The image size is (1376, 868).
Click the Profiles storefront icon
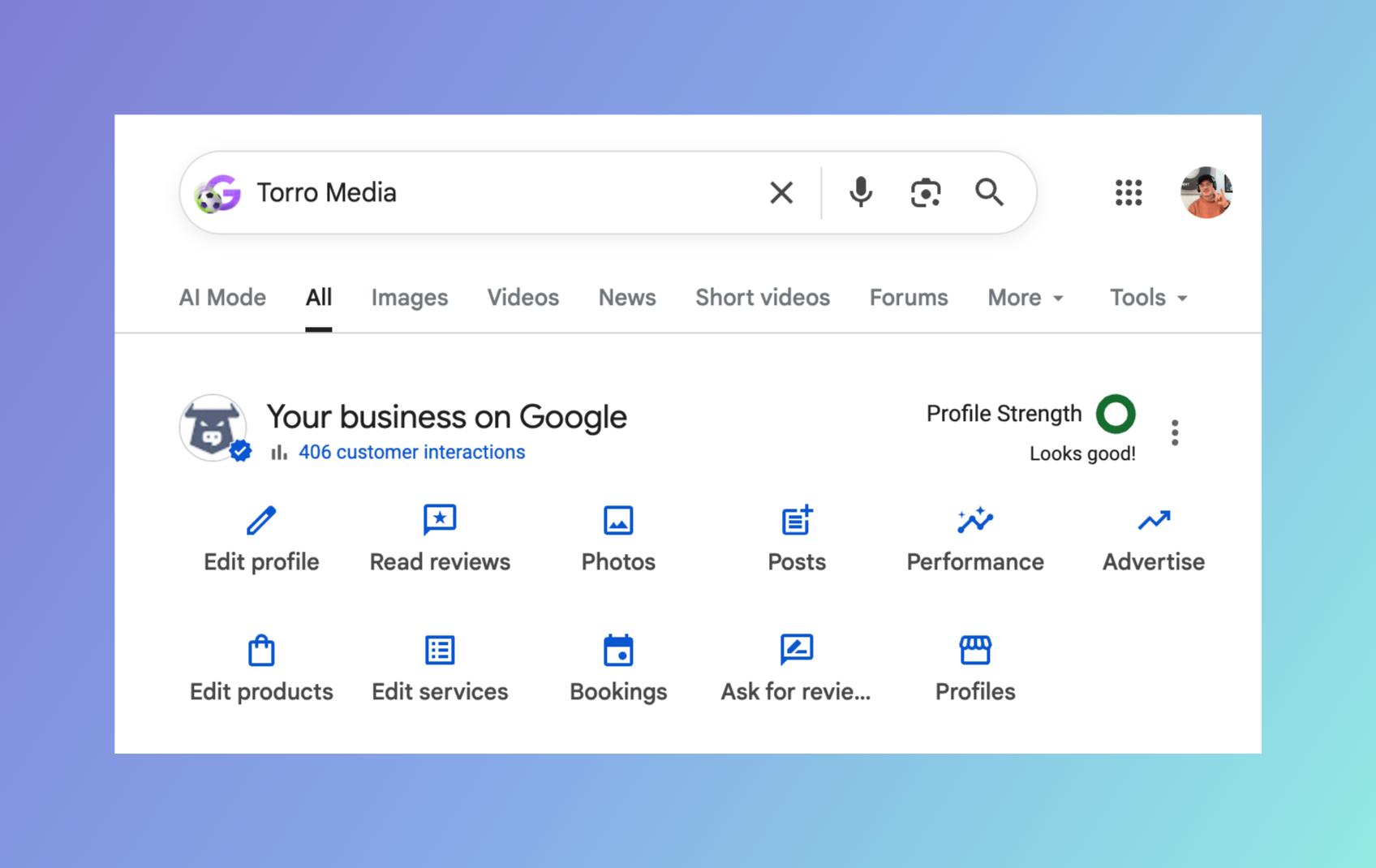tap(975, 650)
